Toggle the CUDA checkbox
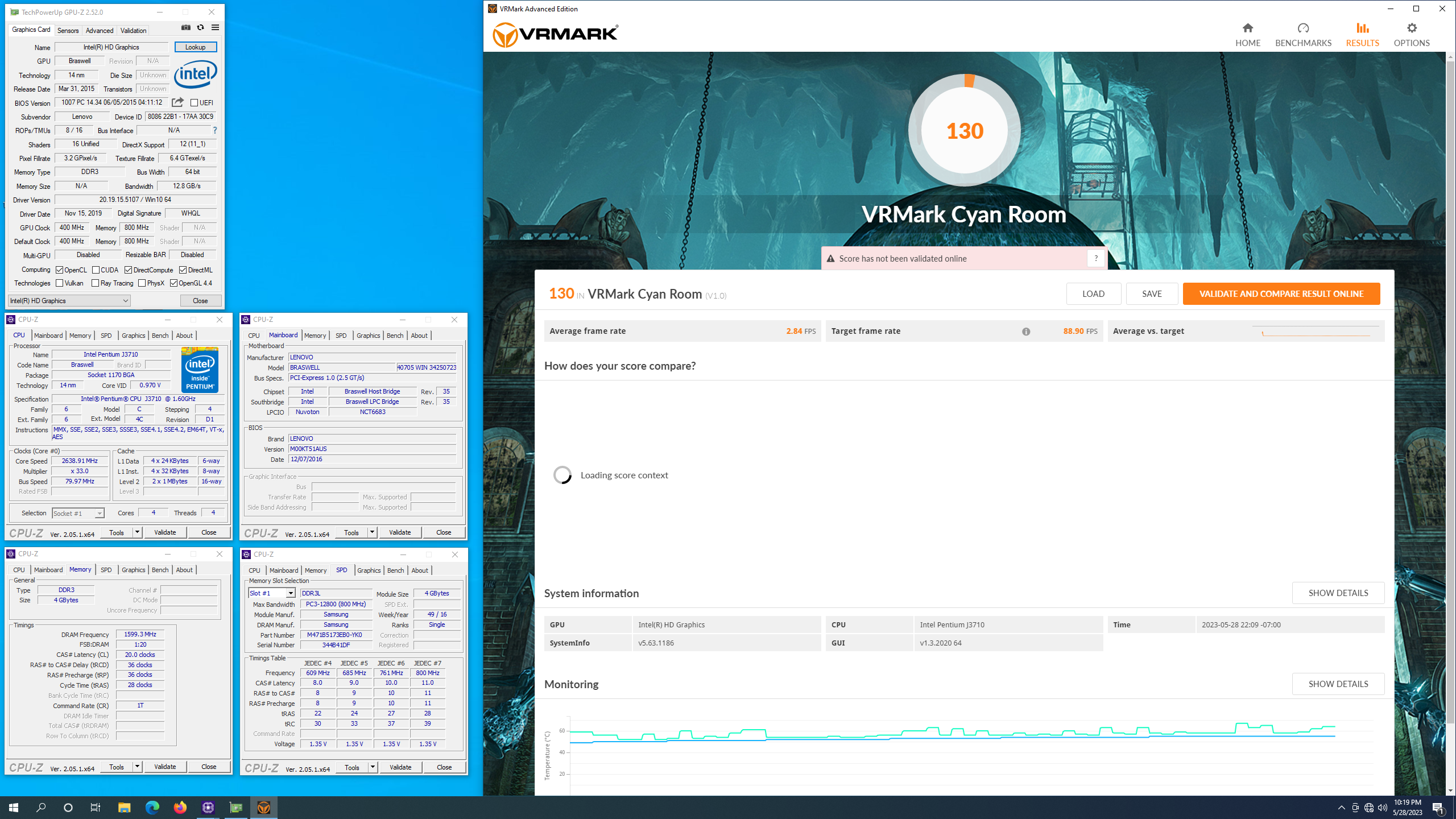The width and height of the screenshot is (1456, 819). point(96,270)
